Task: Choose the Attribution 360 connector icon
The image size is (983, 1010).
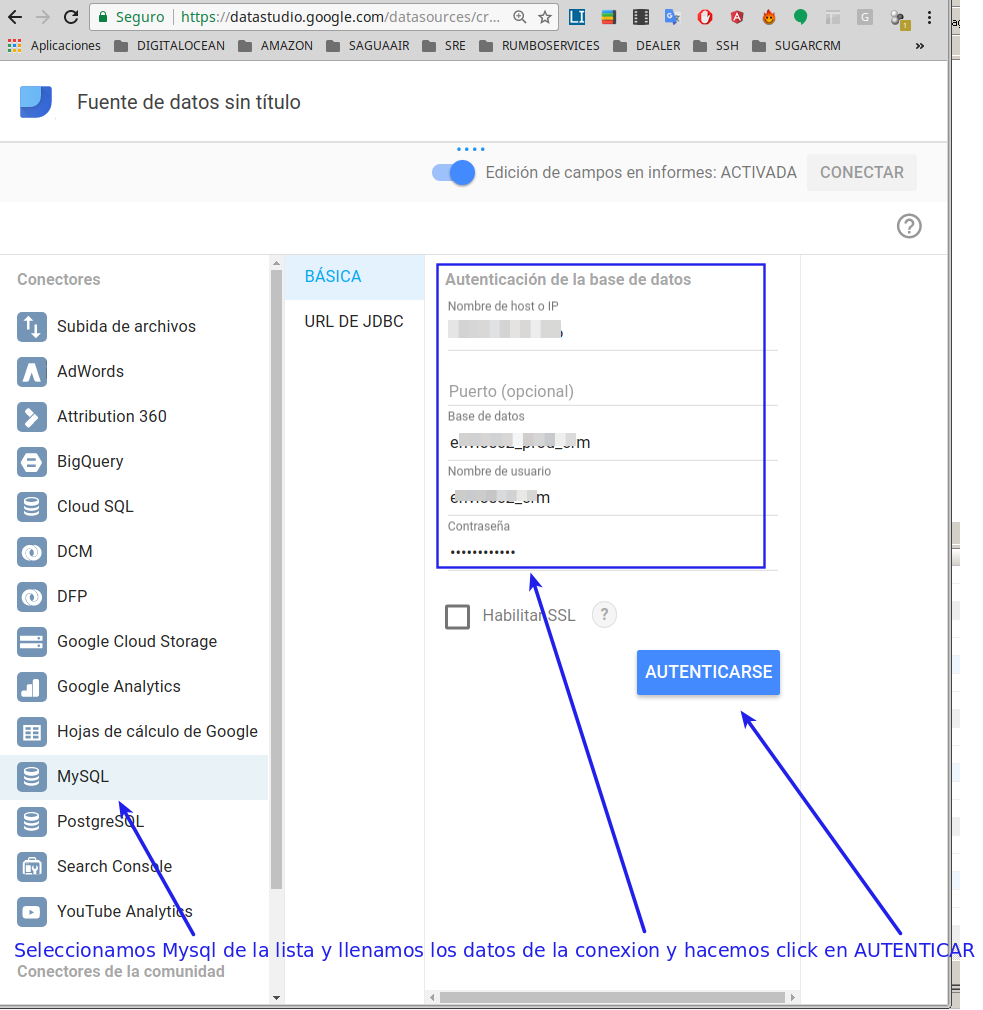Action: (x=32, y=417)
